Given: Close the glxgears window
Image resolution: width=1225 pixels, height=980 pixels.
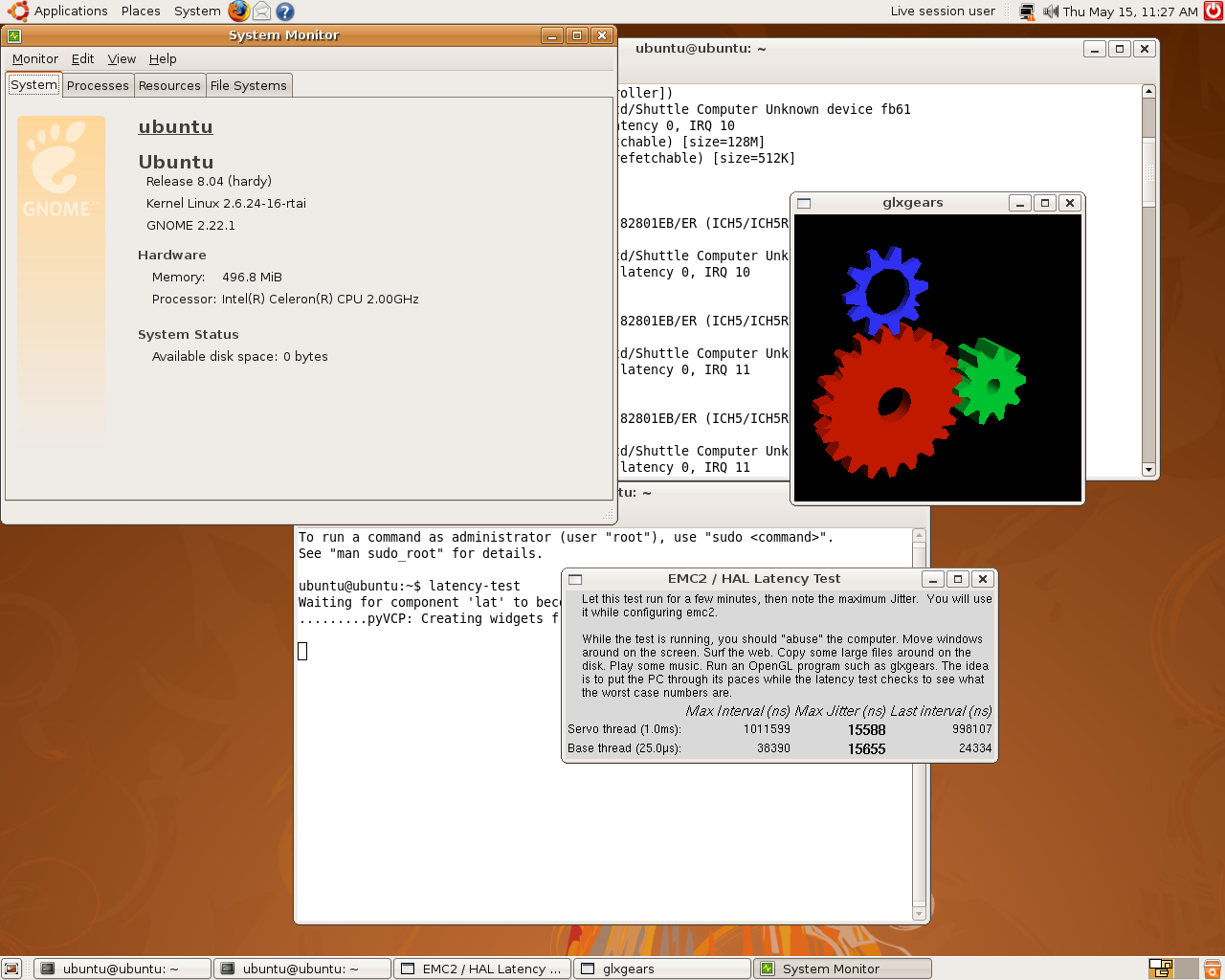Looking at the screenshot, I should click(x=1070, y=203).
